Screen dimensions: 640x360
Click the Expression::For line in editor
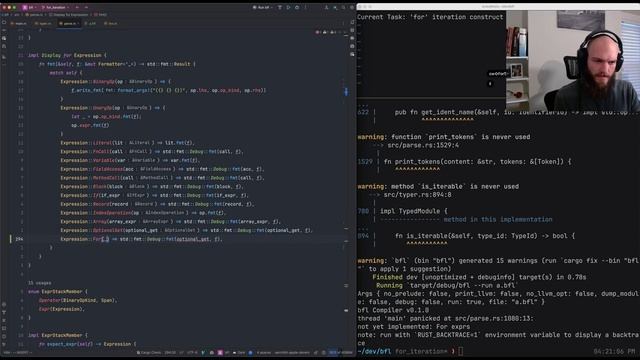(141, 239)
